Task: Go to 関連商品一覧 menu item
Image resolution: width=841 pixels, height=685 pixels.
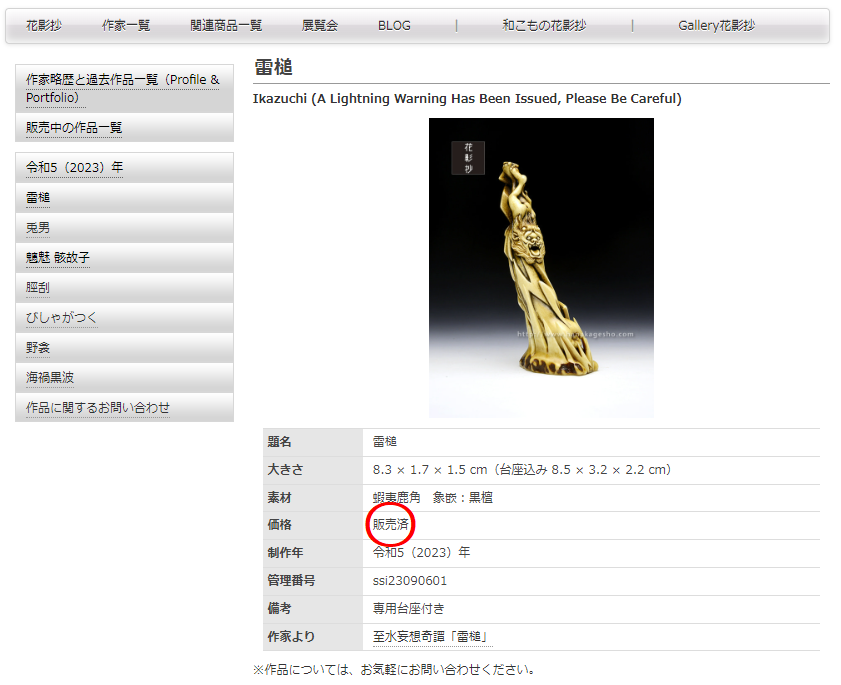Action: click(x=226, y=25)
